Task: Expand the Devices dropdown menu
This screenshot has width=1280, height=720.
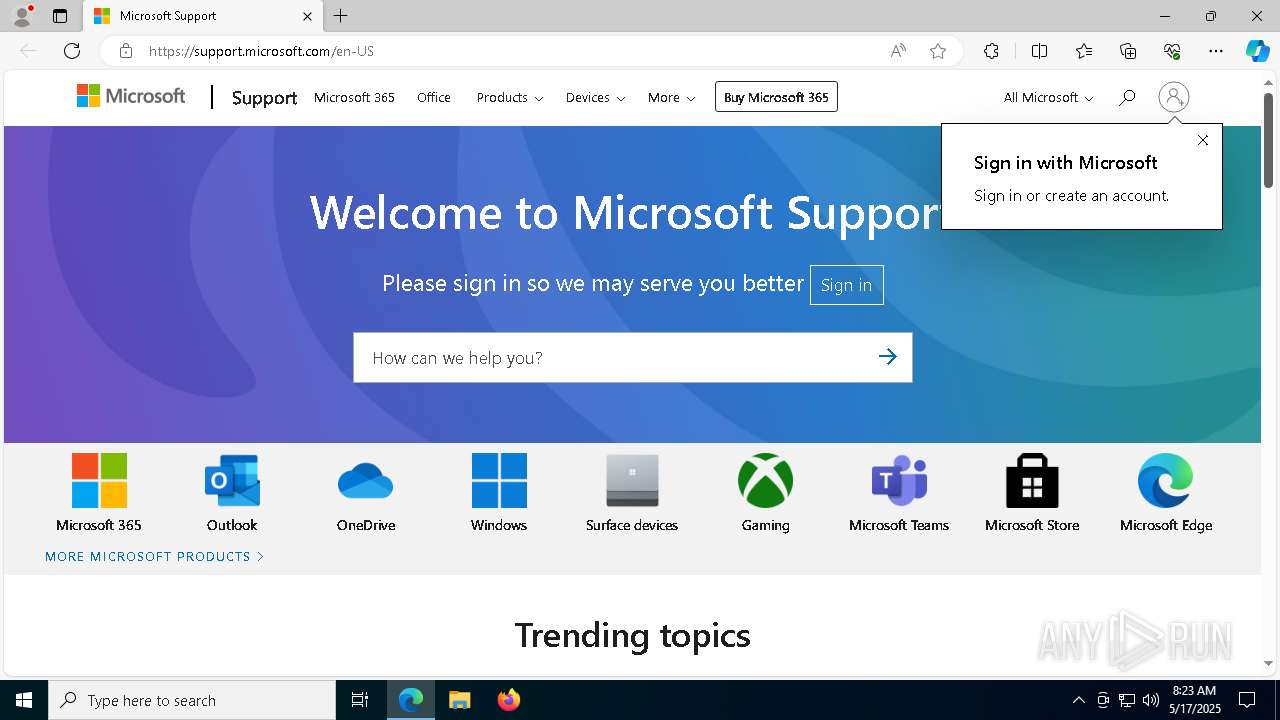Action: (x=595, y=97)
